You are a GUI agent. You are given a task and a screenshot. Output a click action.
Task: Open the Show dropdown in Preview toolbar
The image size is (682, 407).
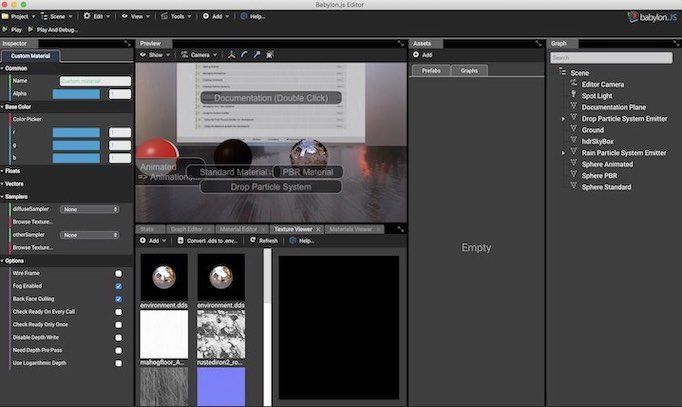(x=155, y=55)
